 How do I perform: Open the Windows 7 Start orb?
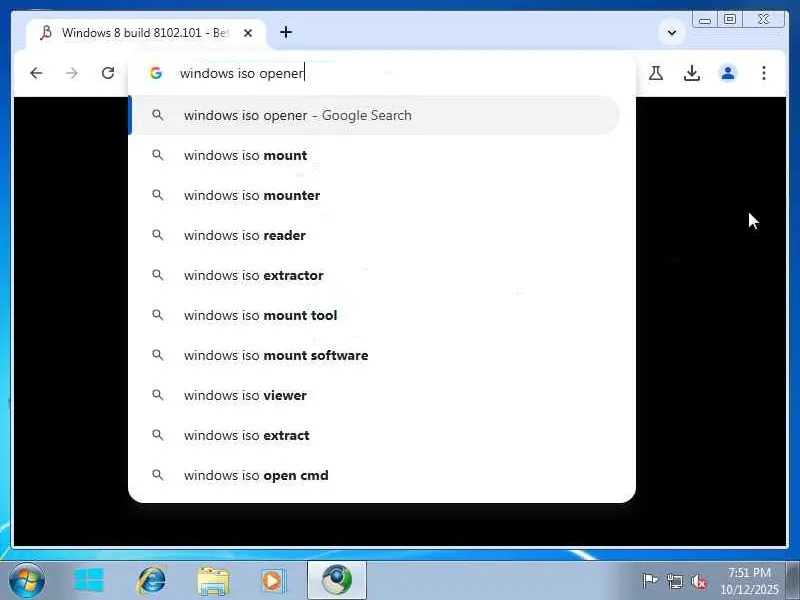27,581
